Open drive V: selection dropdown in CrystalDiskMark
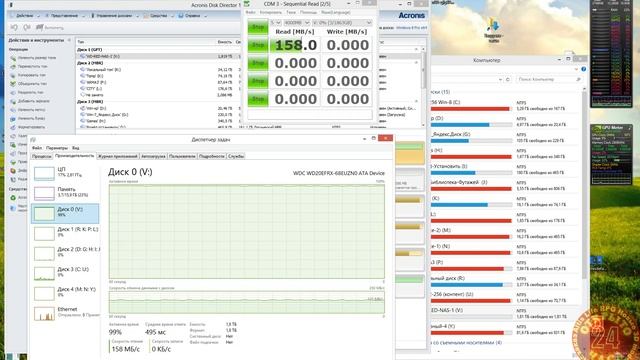Image resolution: width=640 pixels, height=360 pixels. tap(342, 23)
